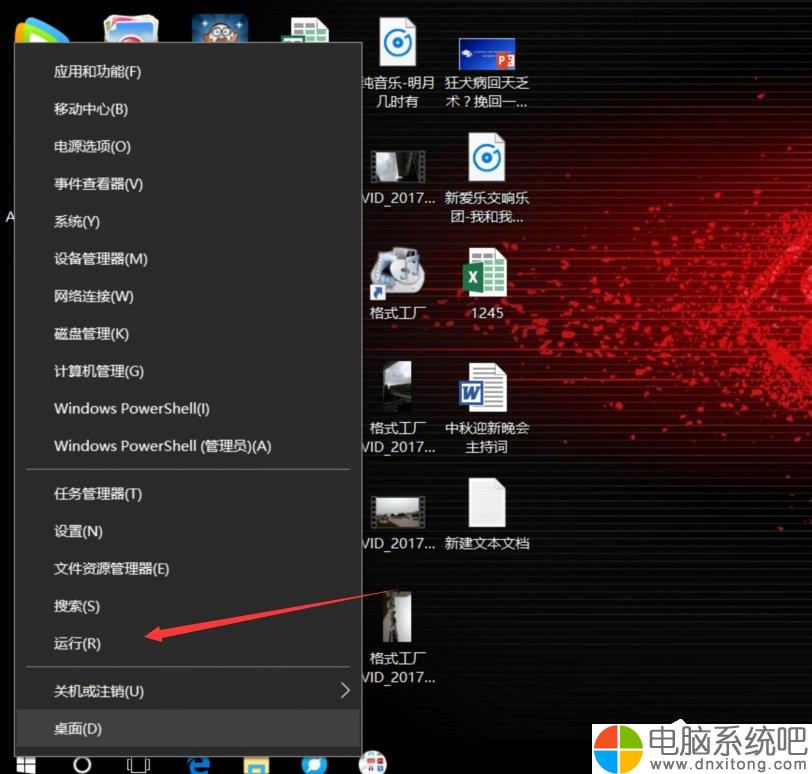Open 电源选项(O)

click(x=188, y=147)
